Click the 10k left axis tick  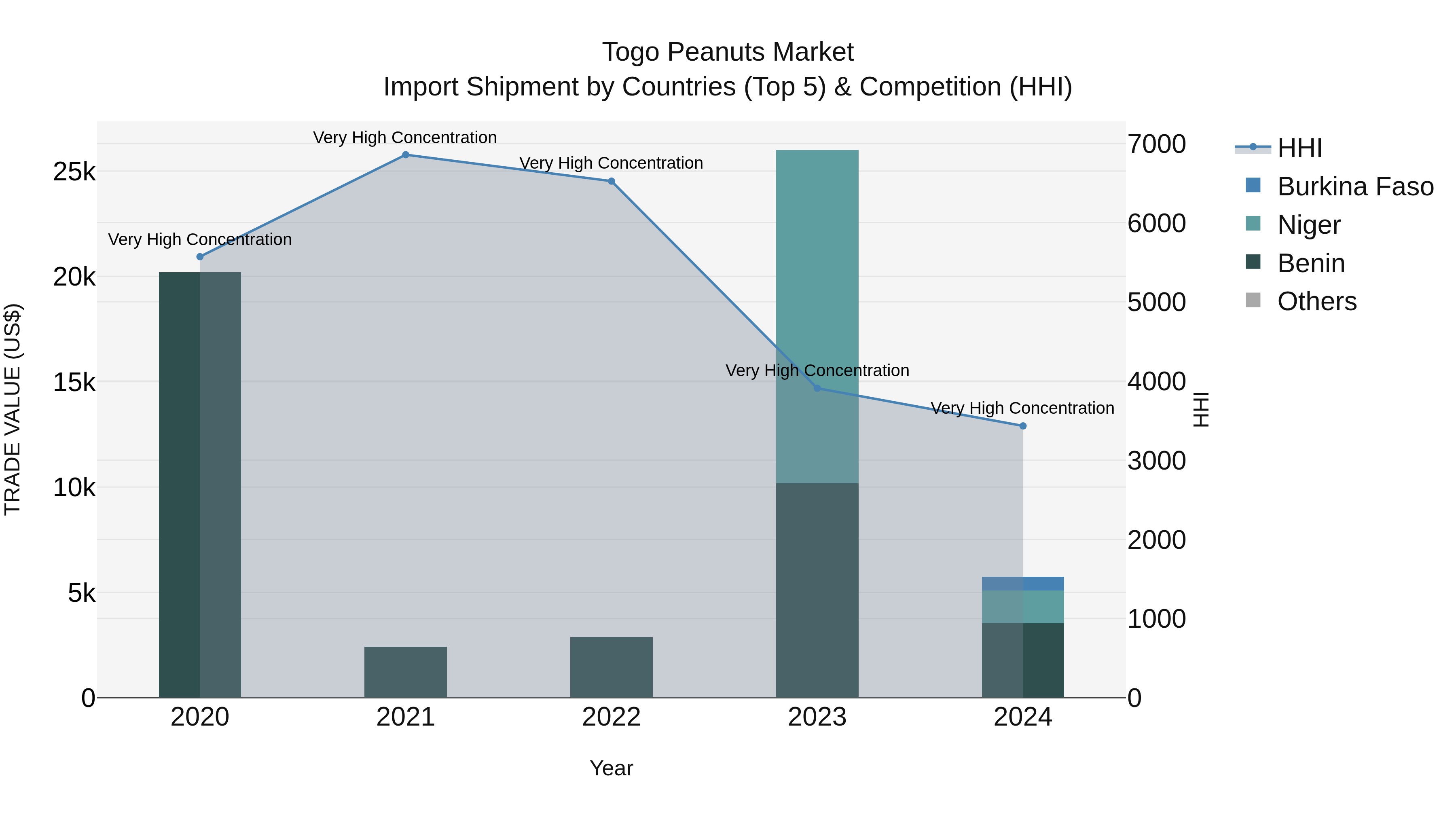[74, 488]
